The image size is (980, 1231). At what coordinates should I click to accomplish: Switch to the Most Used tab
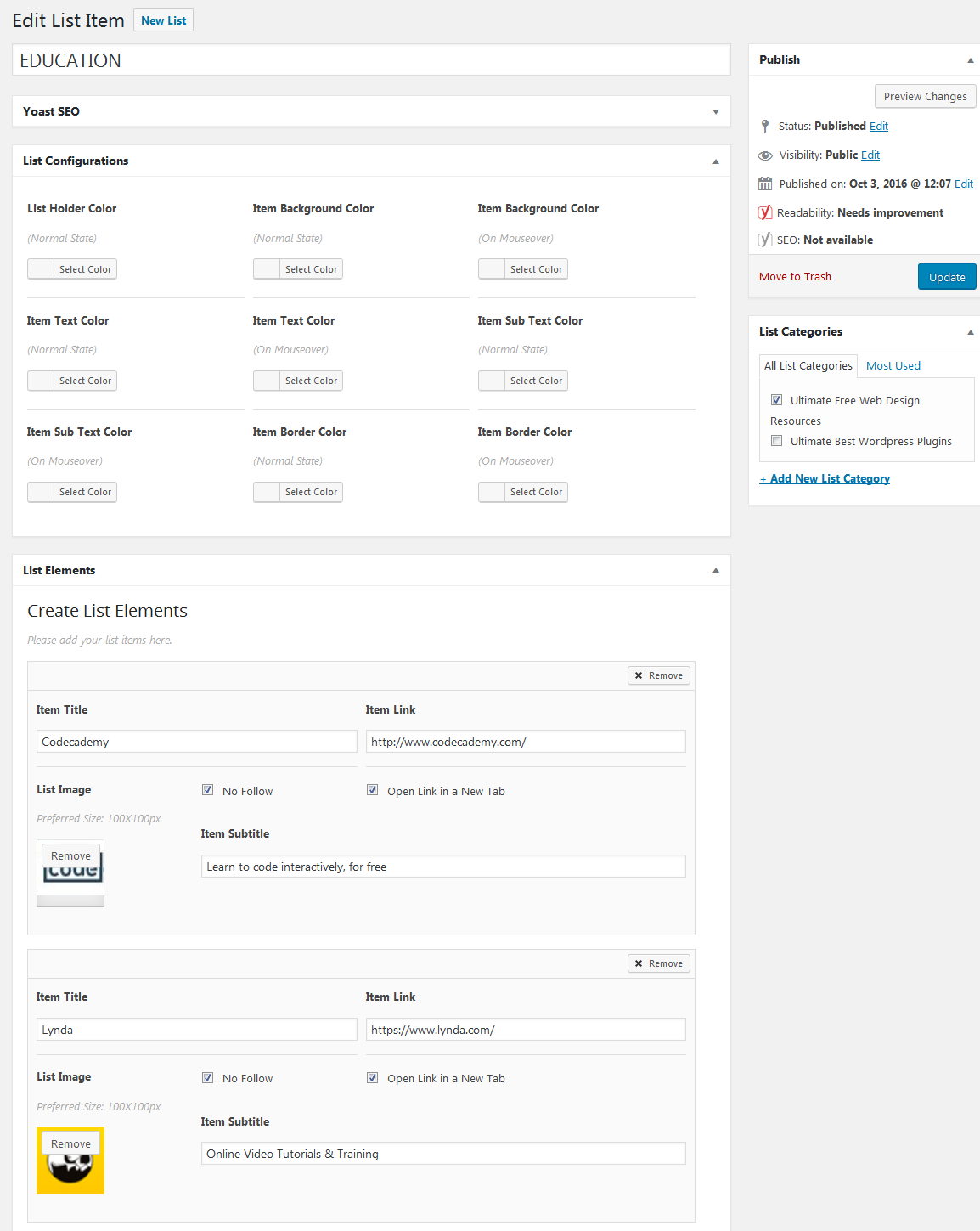(893, 365)
